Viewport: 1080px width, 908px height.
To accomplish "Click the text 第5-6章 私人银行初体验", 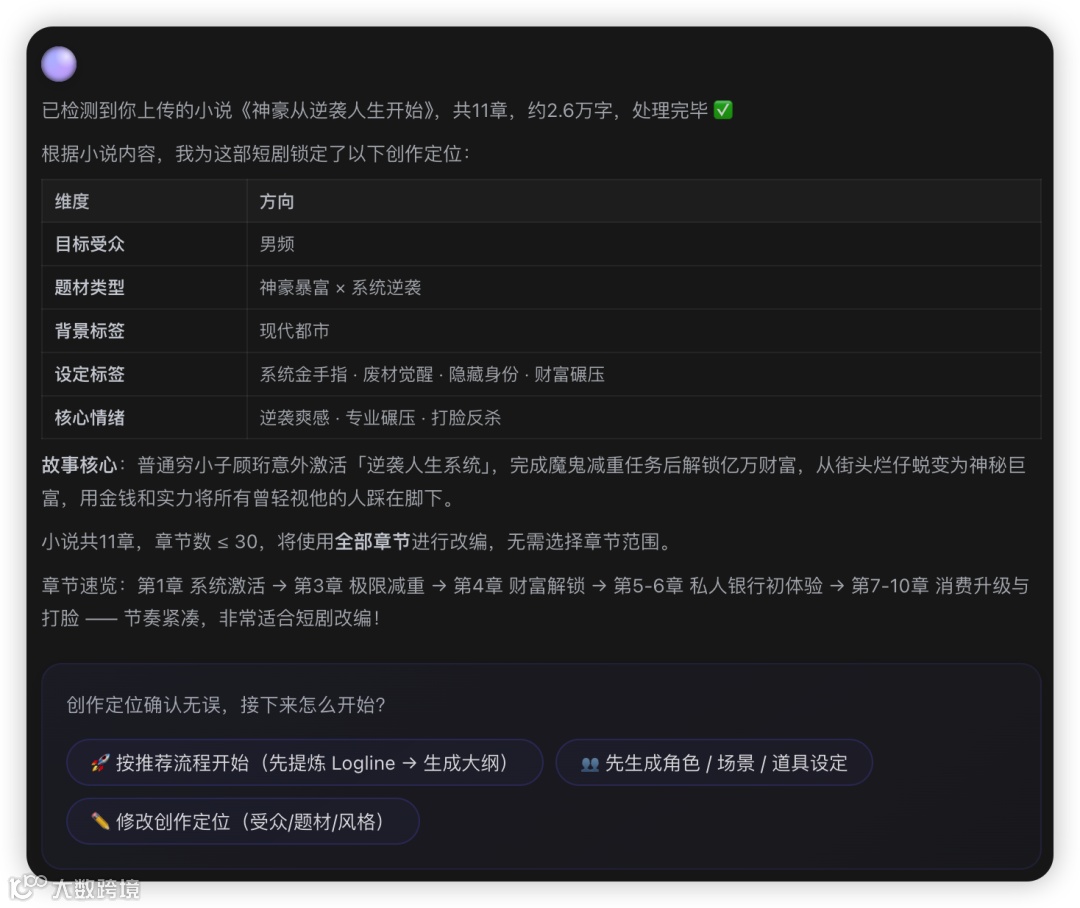I will click(718, 586).
